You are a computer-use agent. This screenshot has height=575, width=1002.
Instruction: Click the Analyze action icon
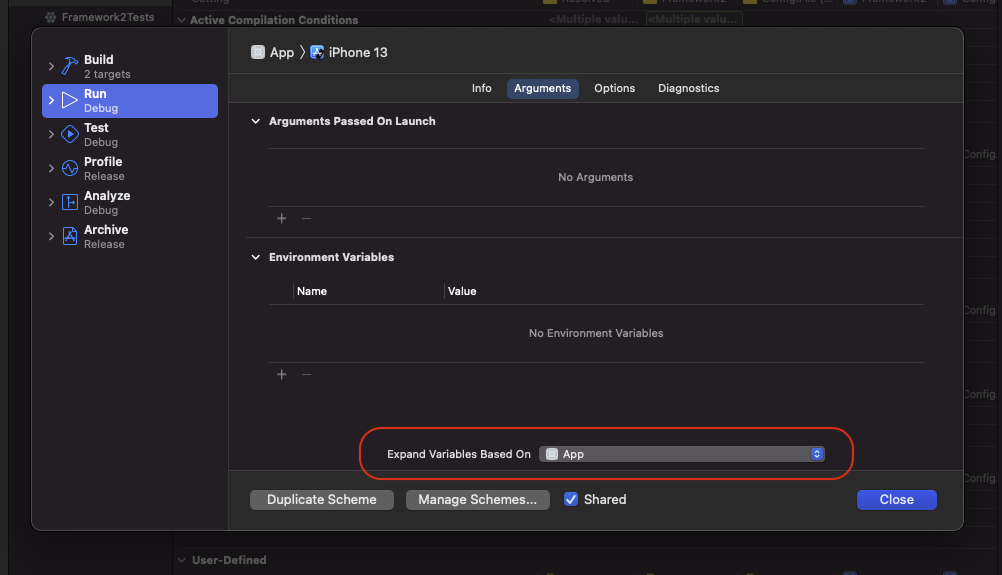coord(70,202)
